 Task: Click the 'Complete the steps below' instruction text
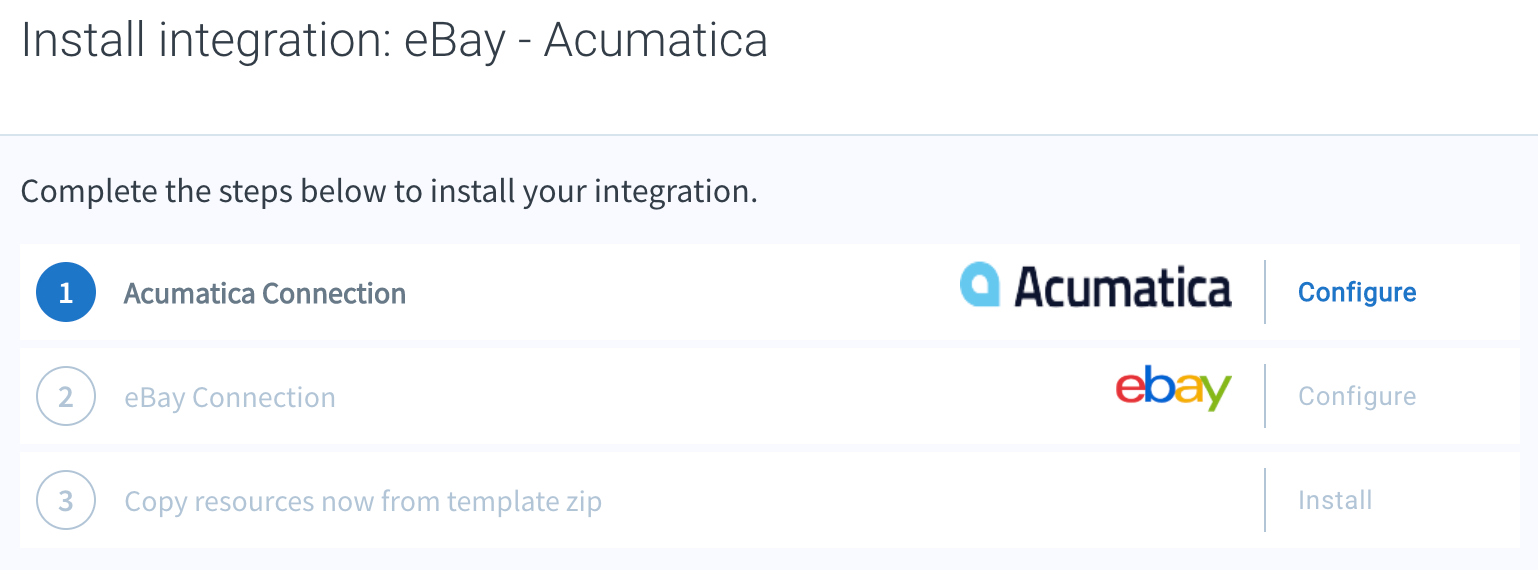pos(389,191)
